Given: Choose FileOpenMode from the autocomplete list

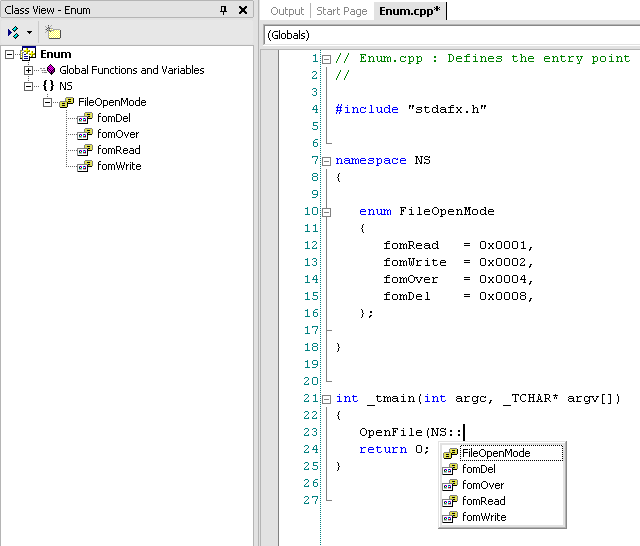Looking at the screenshot, I should coord(496,453).
